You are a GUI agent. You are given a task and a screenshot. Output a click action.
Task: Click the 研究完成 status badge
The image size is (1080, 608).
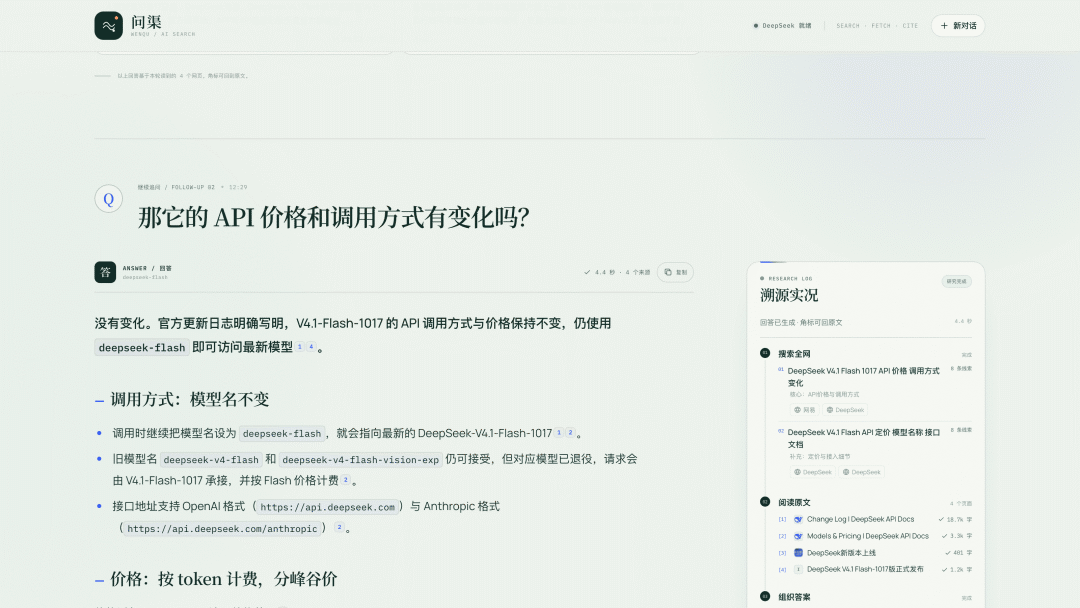956,281
